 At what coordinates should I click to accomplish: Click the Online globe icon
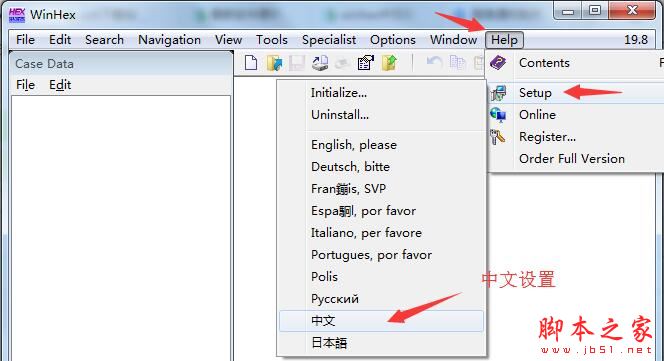click(498, 114)
